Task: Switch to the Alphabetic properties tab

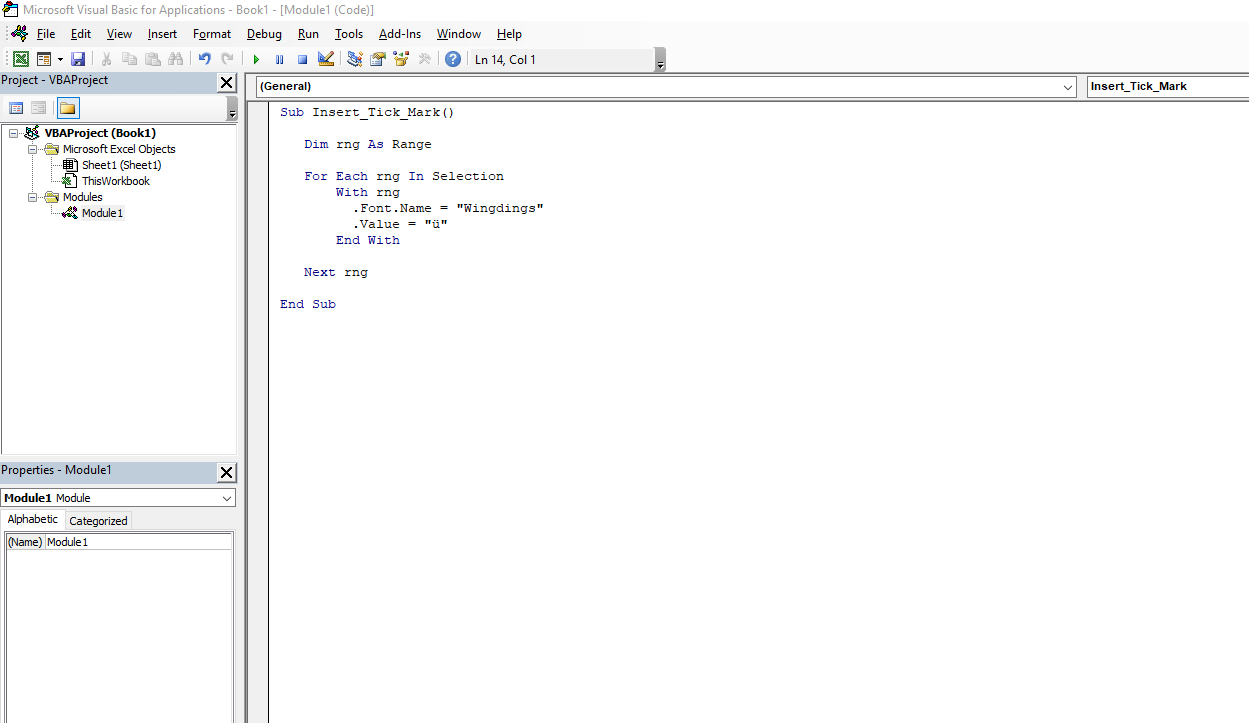Action: click(33, 519)
